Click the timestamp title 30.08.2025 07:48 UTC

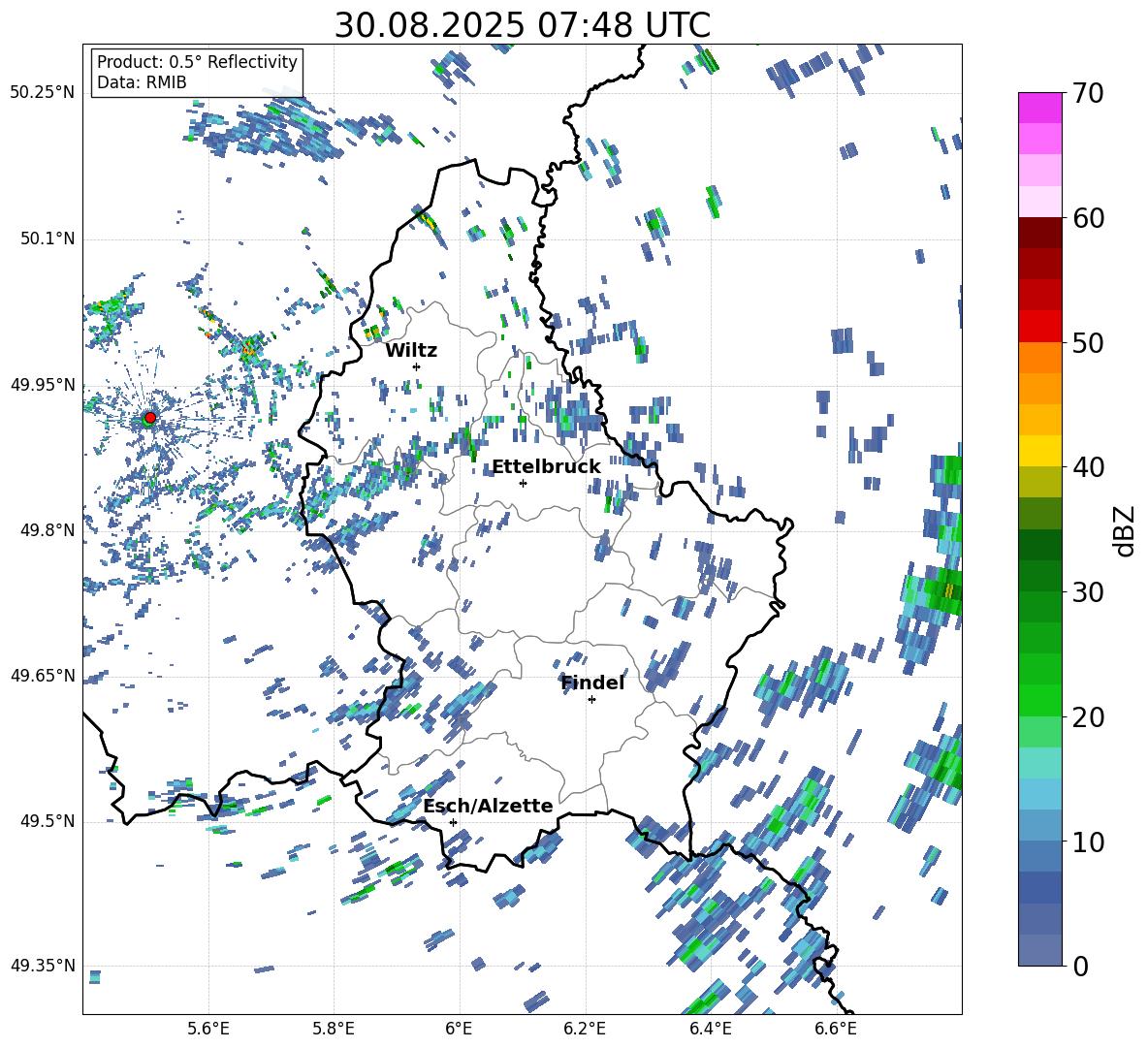pos(522,25)
